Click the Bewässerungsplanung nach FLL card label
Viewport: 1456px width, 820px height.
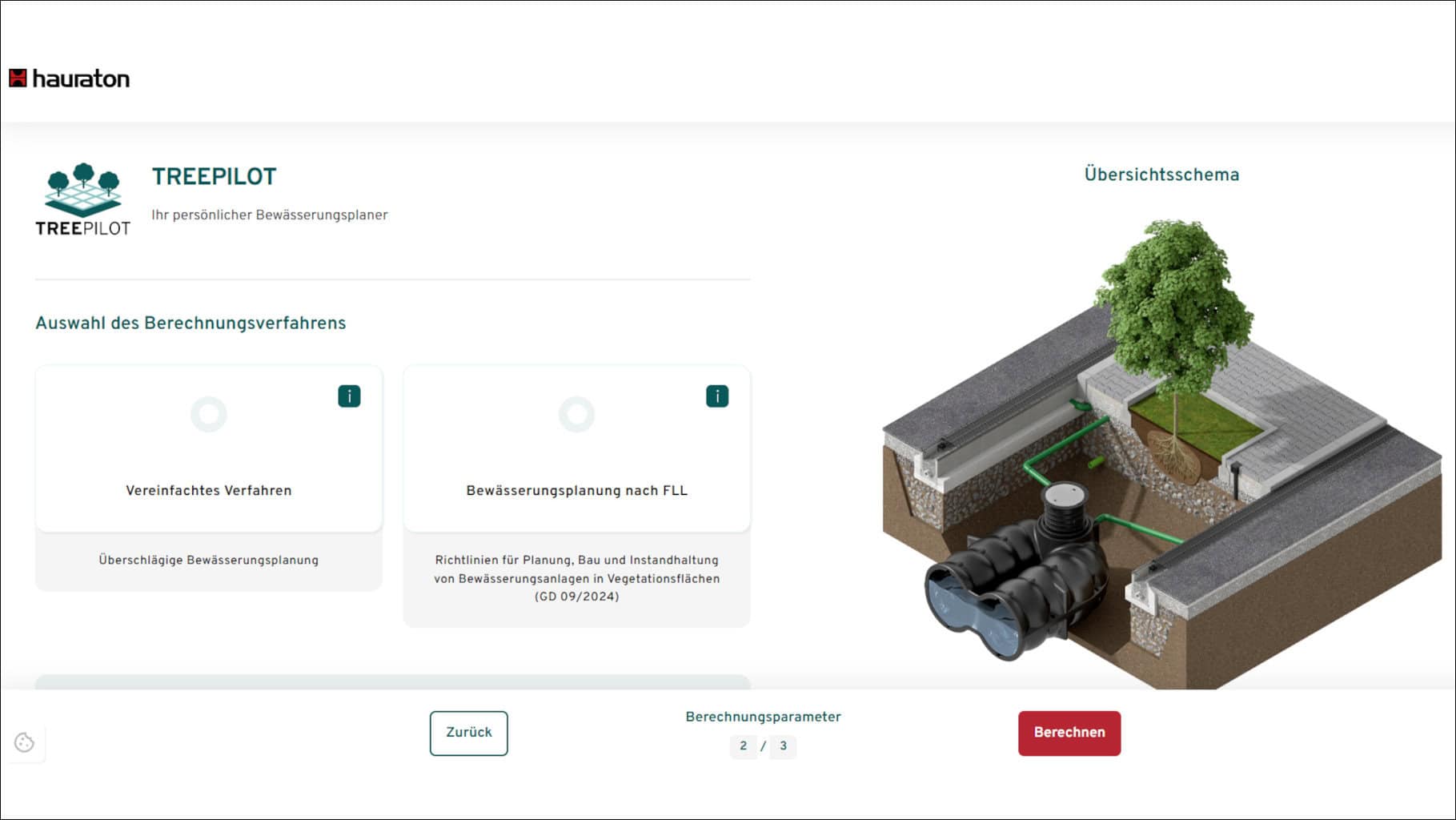tap(576, 490)
